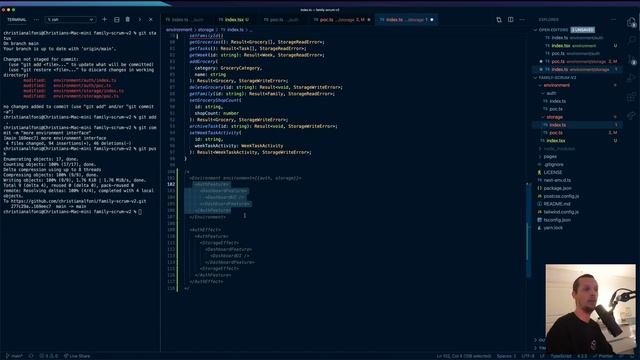Screen dimensions: 640x360
Task: Collapse the auth folder in the Explorer
Action: click(551, 93)
